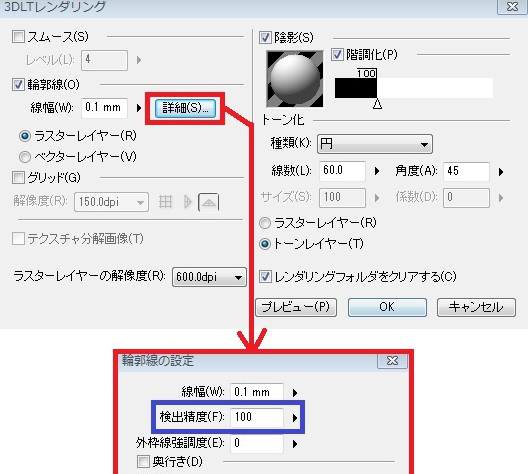Open the 種類(K) dropdown showing 円
The width and height of the screenshot is (528, 474).
(375, 144)
